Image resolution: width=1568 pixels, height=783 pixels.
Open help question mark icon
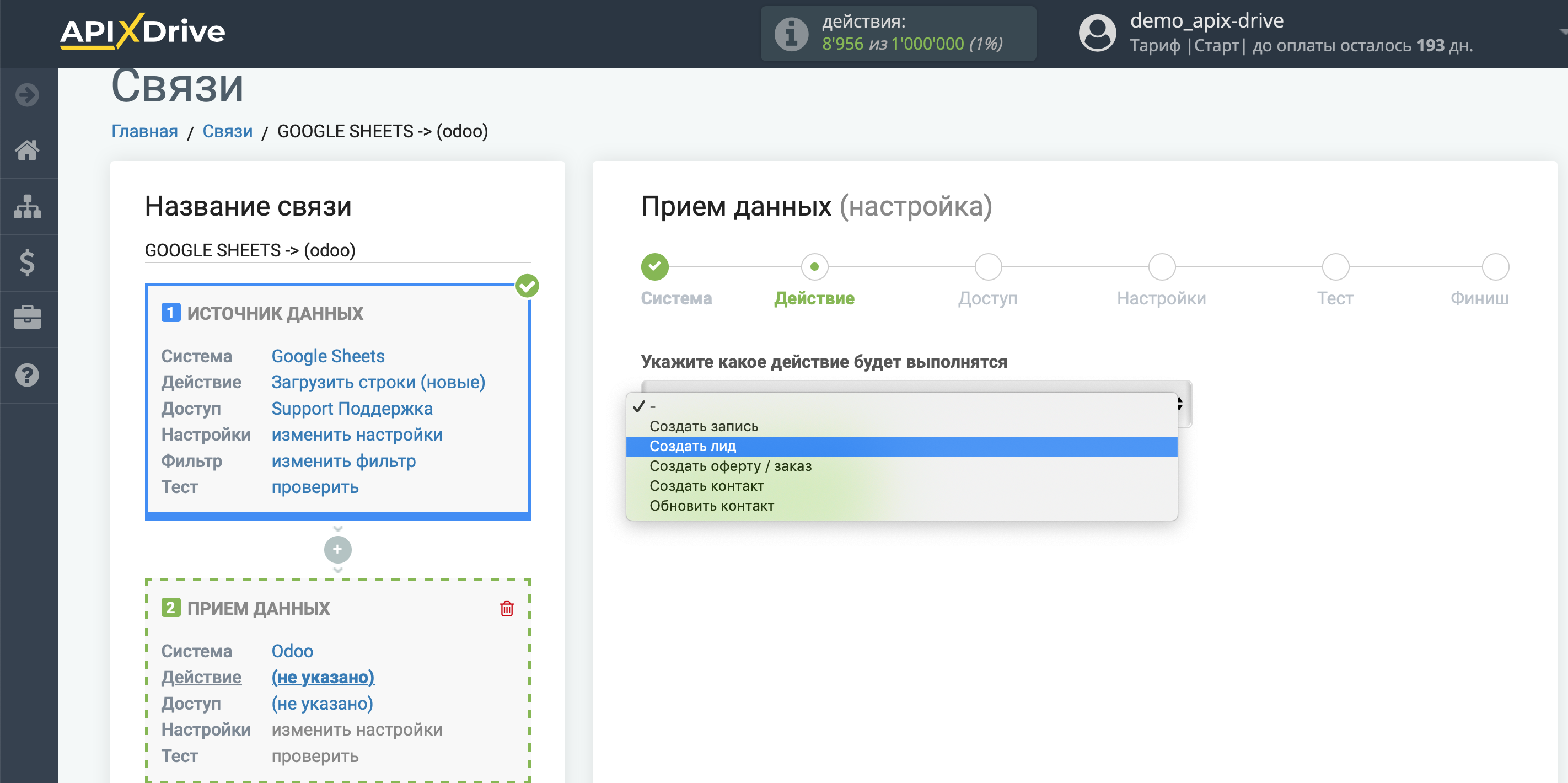28,375
